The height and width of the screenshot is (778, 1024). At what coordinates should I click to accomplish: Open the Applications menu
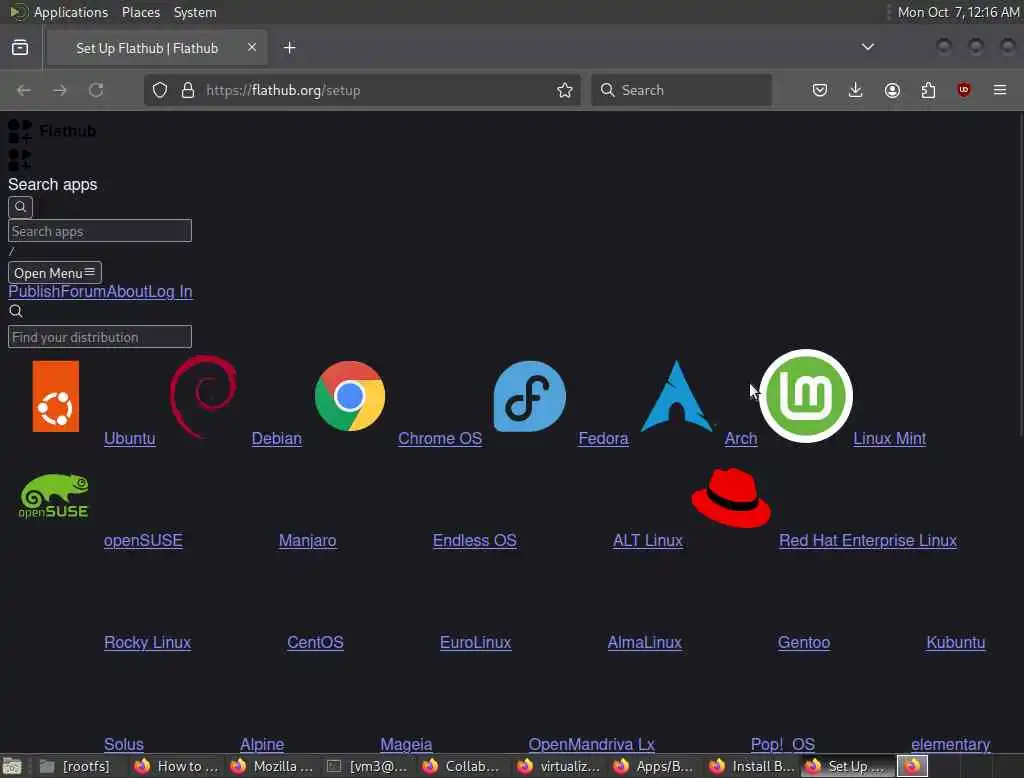[71, 12]
